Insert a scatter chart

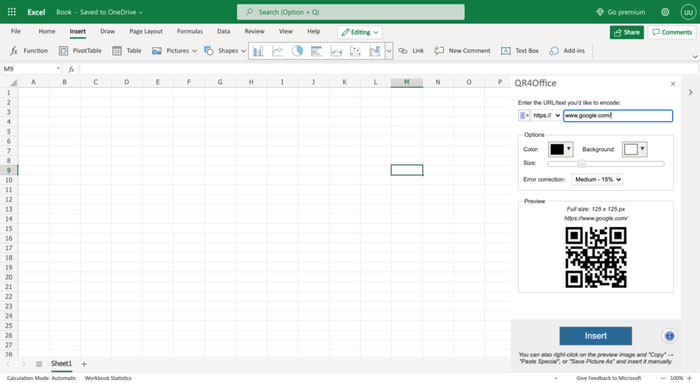click(x=355, y=51)
